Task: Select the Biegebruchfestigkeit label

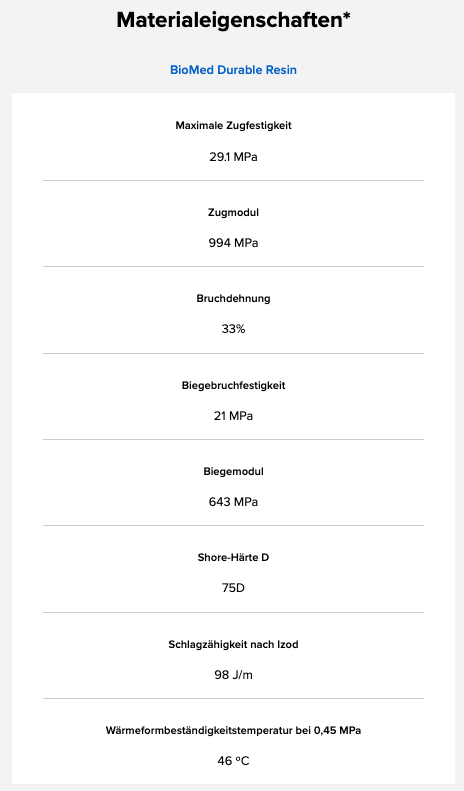Action: (x=233, y=385)
